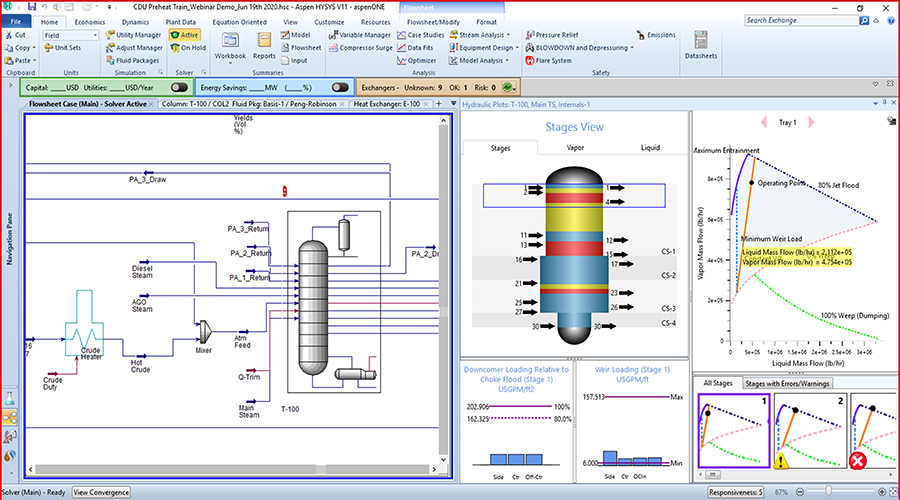Image resolution: width=900 pixels, height=500 pixels.
Task: Click the zoom in plus button
Action: 882,492
